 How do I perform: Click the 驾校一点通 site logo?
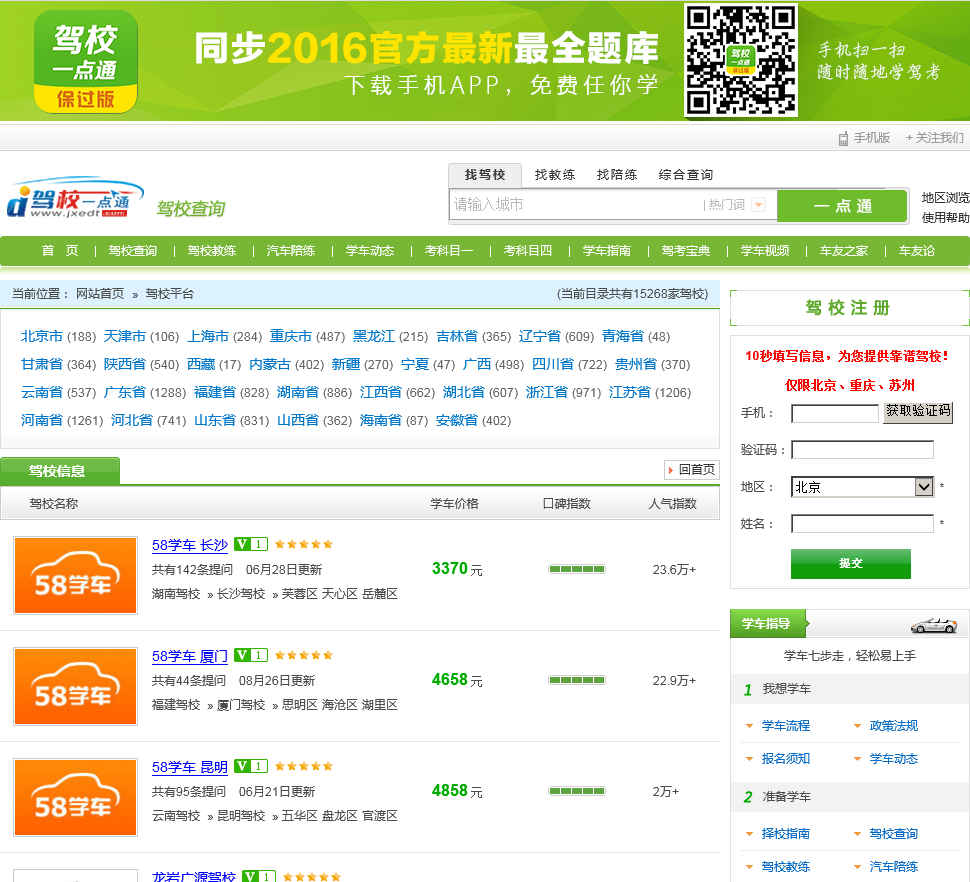(x=74, y=199)
